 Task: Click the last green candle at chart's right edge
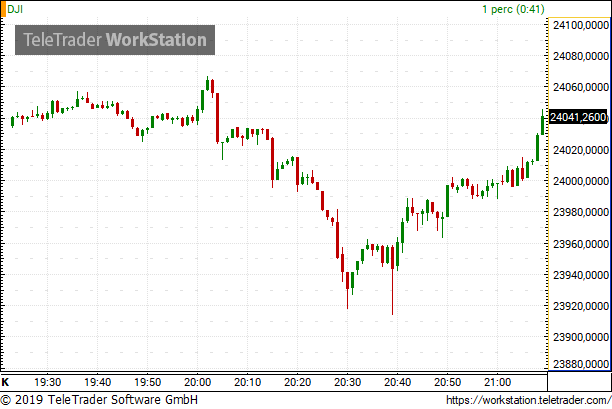click(x=543, y=123)
